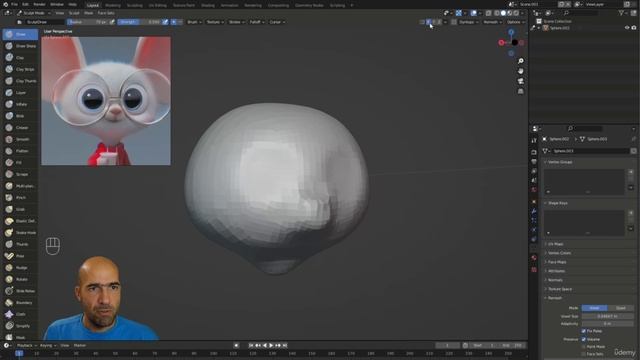Select the Rotate brush

(x=20, y=279)
